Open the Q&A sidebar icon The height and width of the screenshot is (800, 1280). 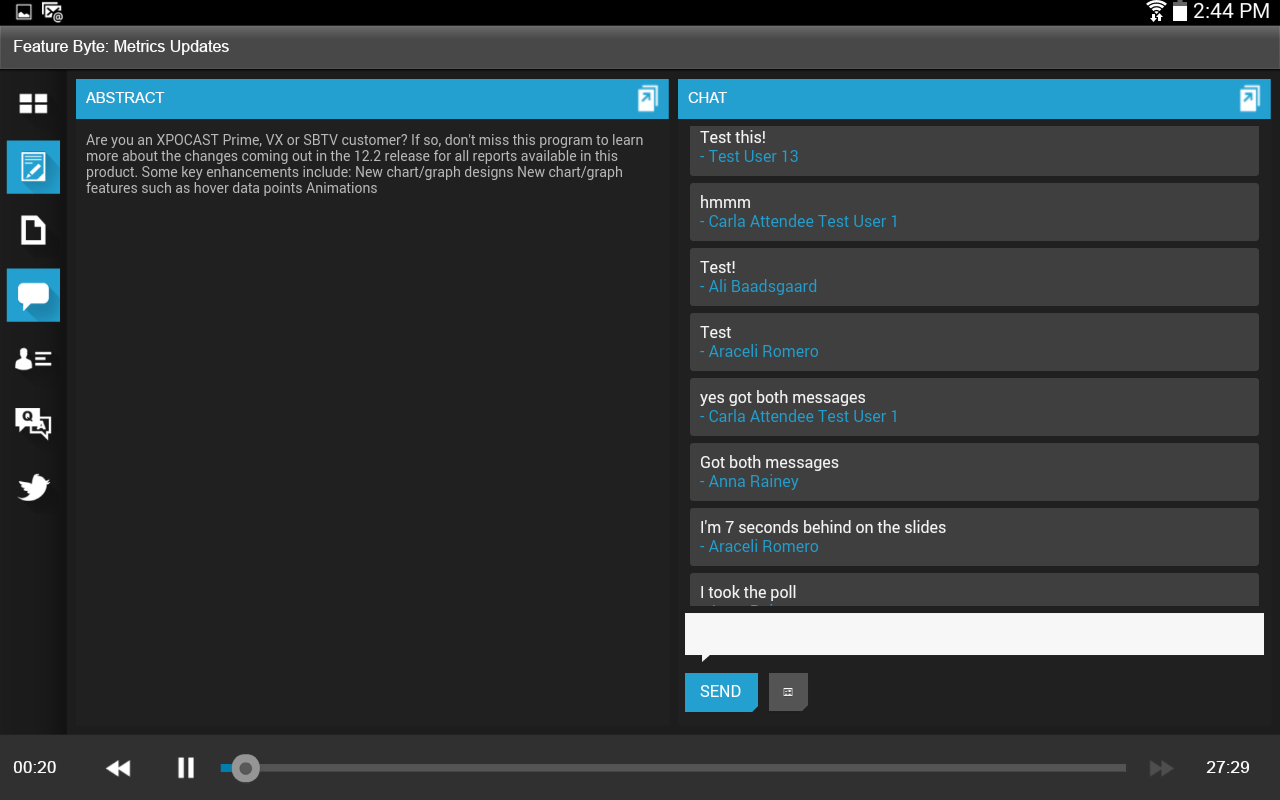(x=33, y=423)
